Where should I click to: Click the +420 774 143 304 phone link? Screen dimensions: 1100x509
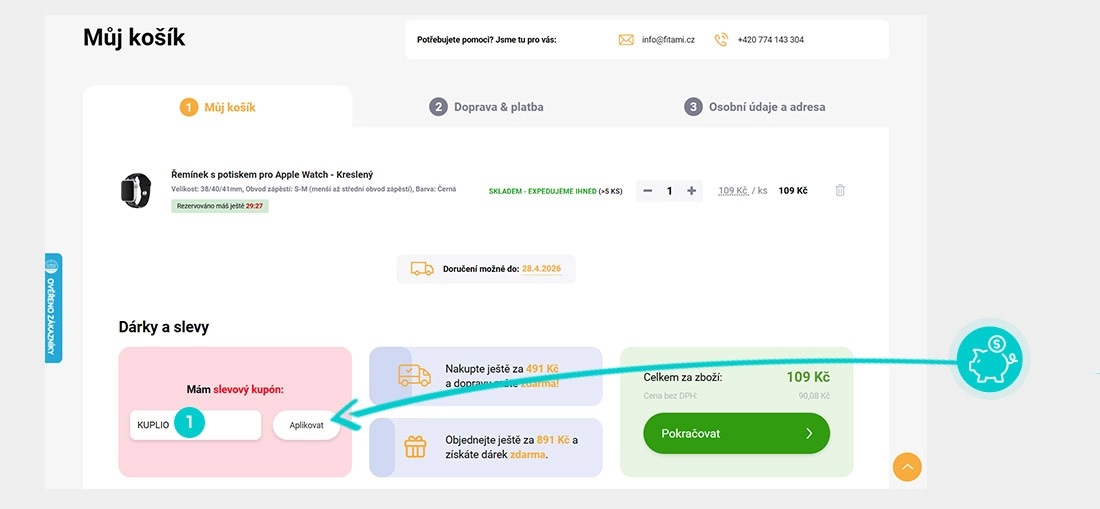coord(770,40)
